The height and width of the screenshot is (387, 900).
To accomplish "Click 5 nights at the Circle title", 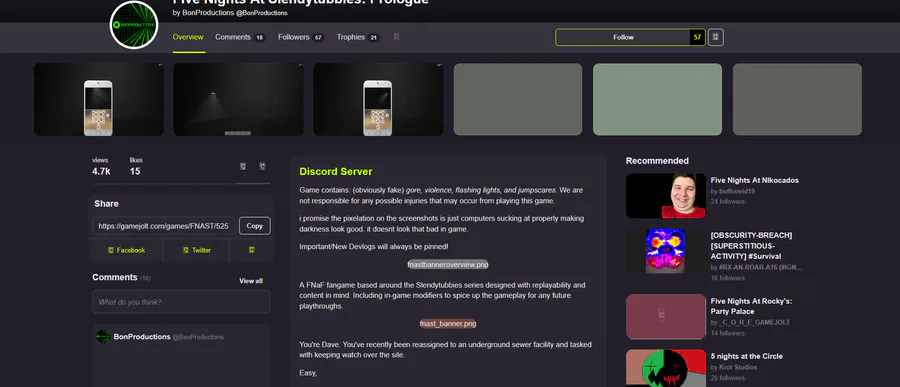I will [x=746, y=356].
